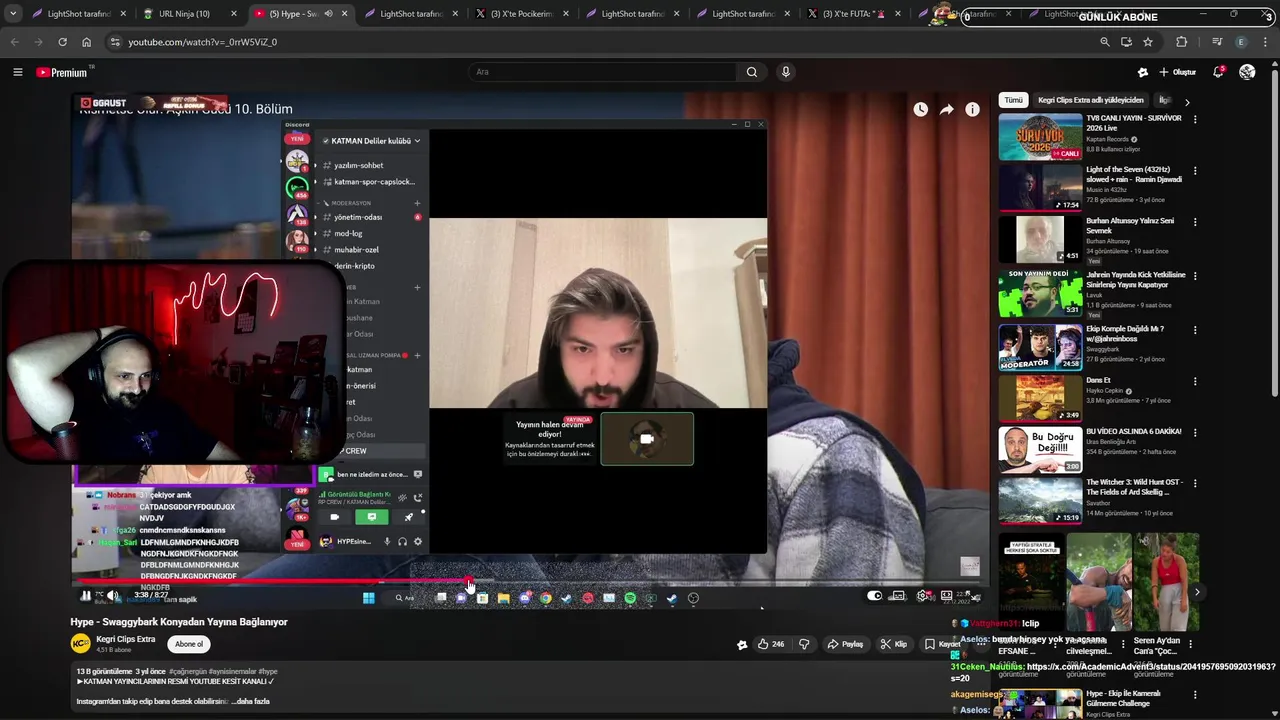Toggle subtitles in the player
This screenshot has width=1280, height=720.
click(x=898, y=596)
